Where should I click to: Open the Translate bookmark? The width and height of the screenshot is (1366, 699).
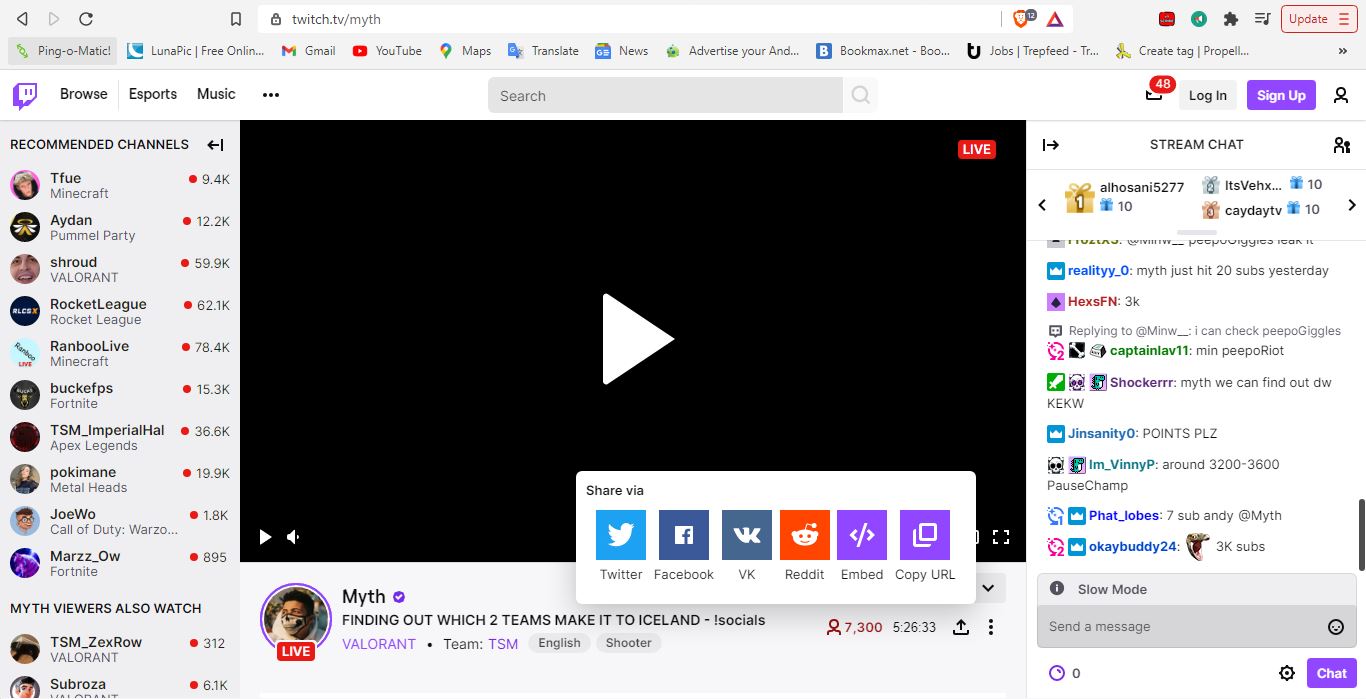(x=543, y=51)
